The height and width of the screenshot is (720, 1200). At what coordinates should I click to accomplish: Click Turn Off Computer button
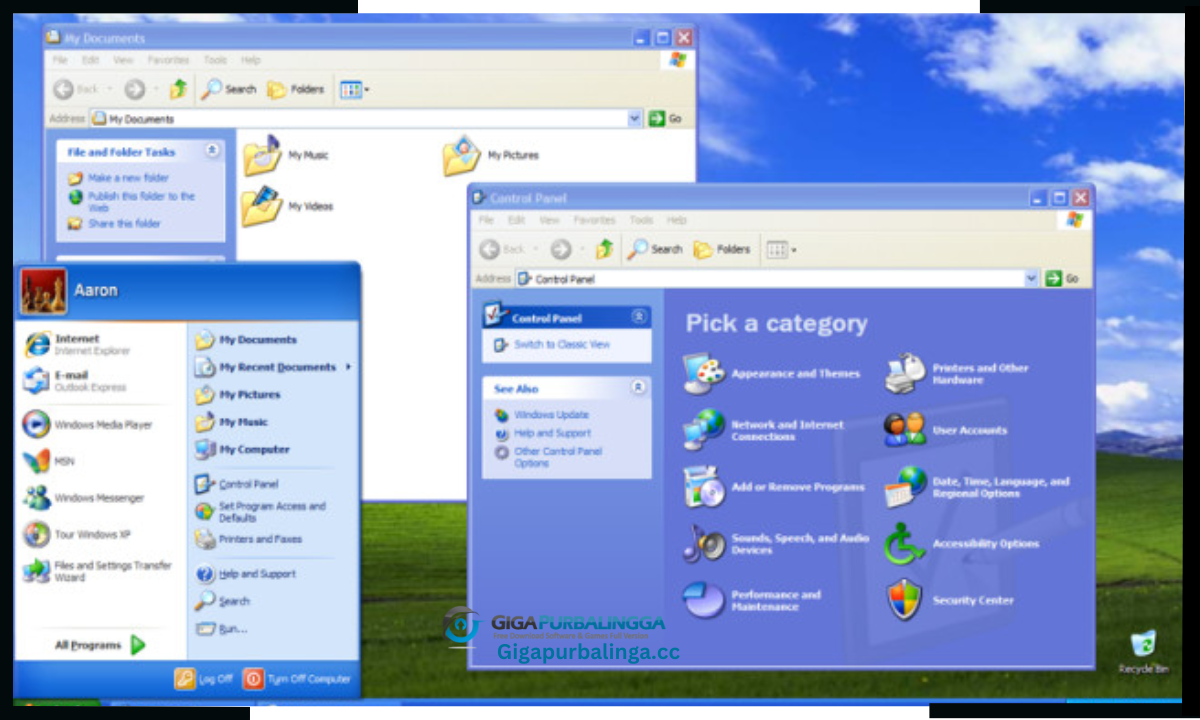pos(298,678)
